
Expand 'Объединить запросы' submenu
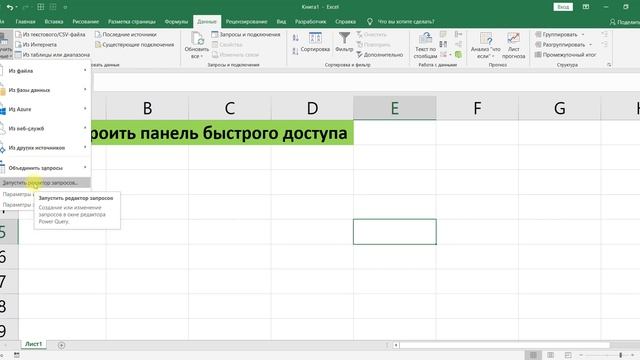pyautogui.click(x=45, y=168)
